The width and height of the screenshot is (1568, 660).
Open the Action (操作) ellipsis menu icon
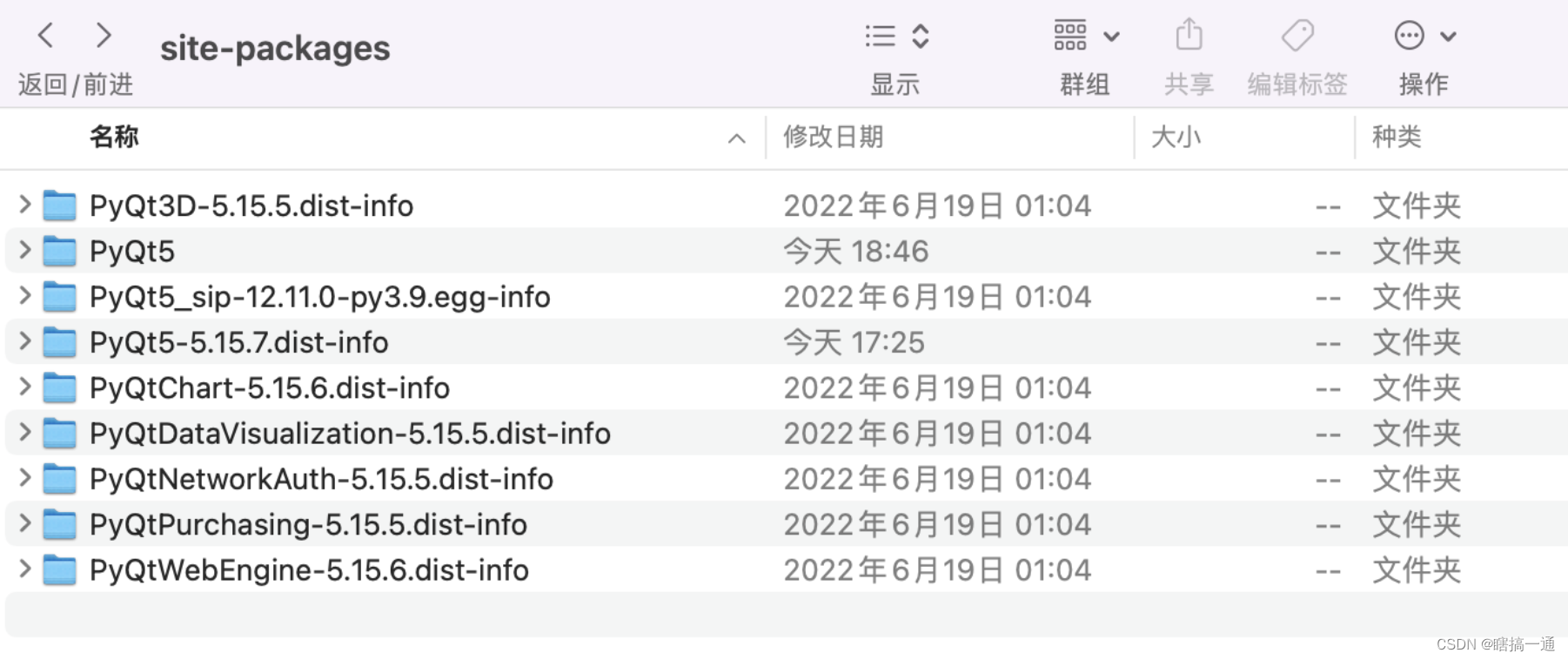[1408, 35]
